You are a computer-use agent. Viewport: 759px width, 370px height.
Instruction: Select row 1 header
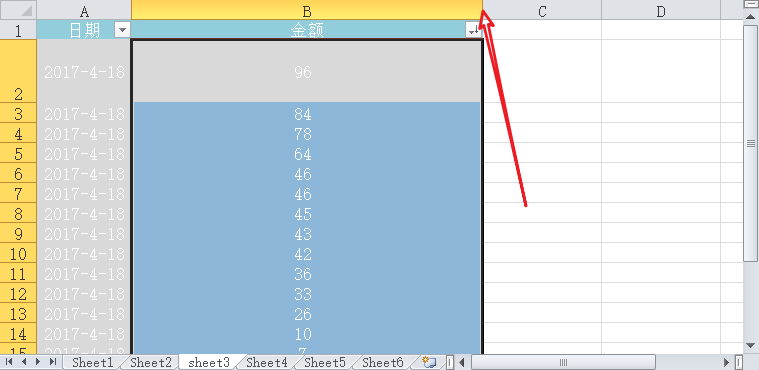pyautogui.click(x=18, y=30)
